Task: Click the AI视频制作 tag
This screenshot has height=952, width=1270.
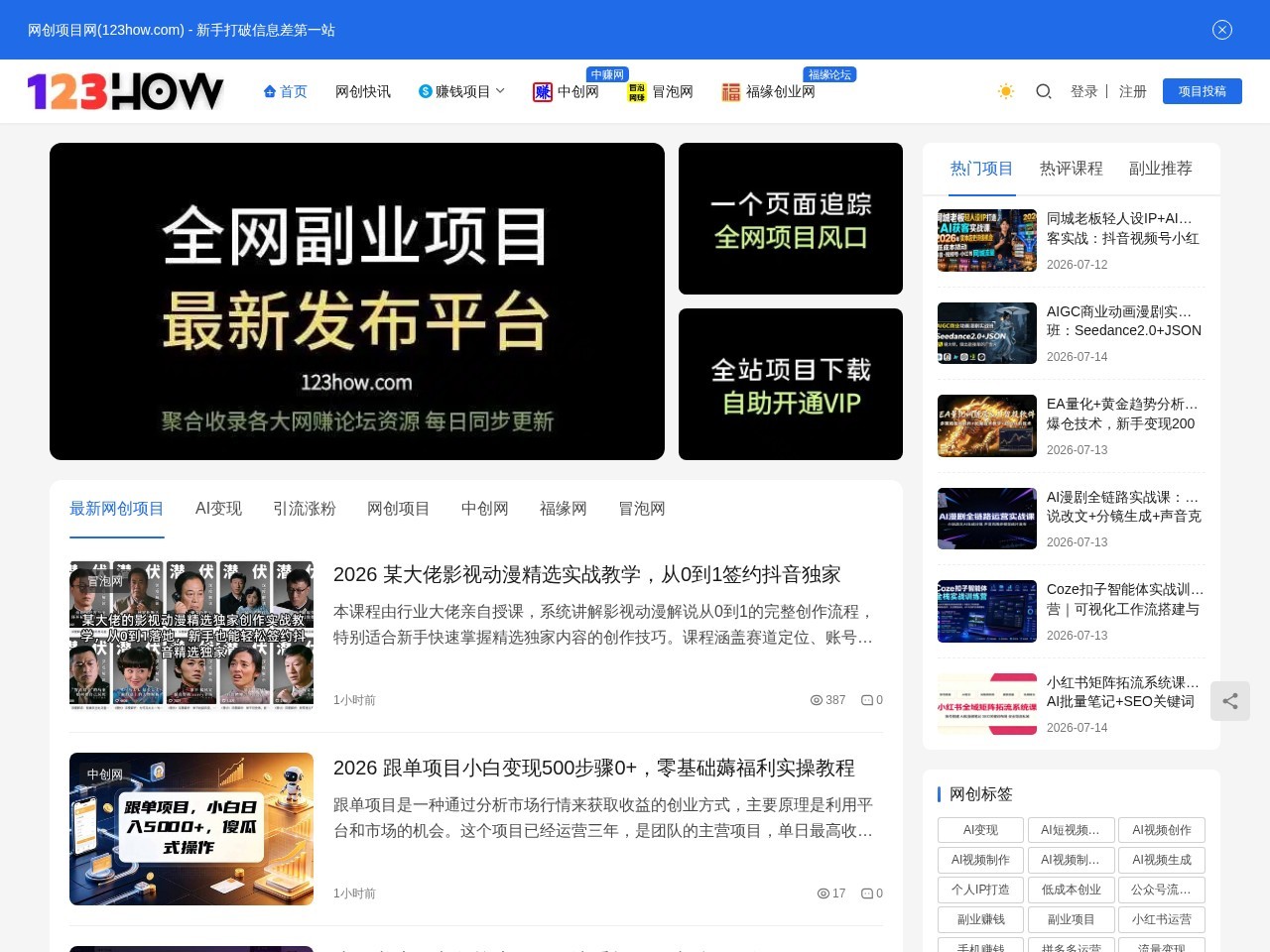Action: pyautogui.click(x=981, y=860)
